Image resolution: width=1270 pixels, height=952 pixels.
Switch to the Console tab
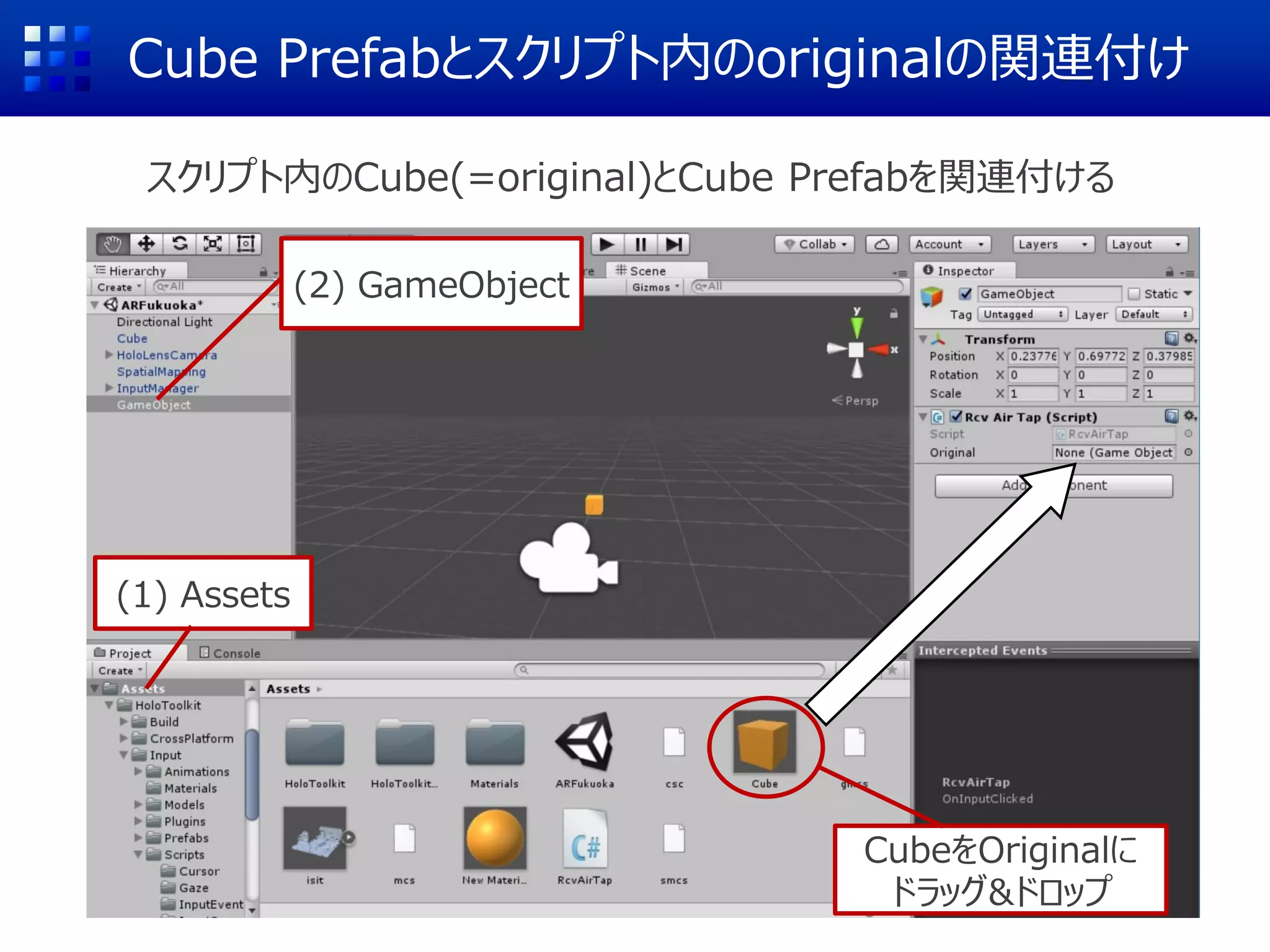(x=230, y=653)
